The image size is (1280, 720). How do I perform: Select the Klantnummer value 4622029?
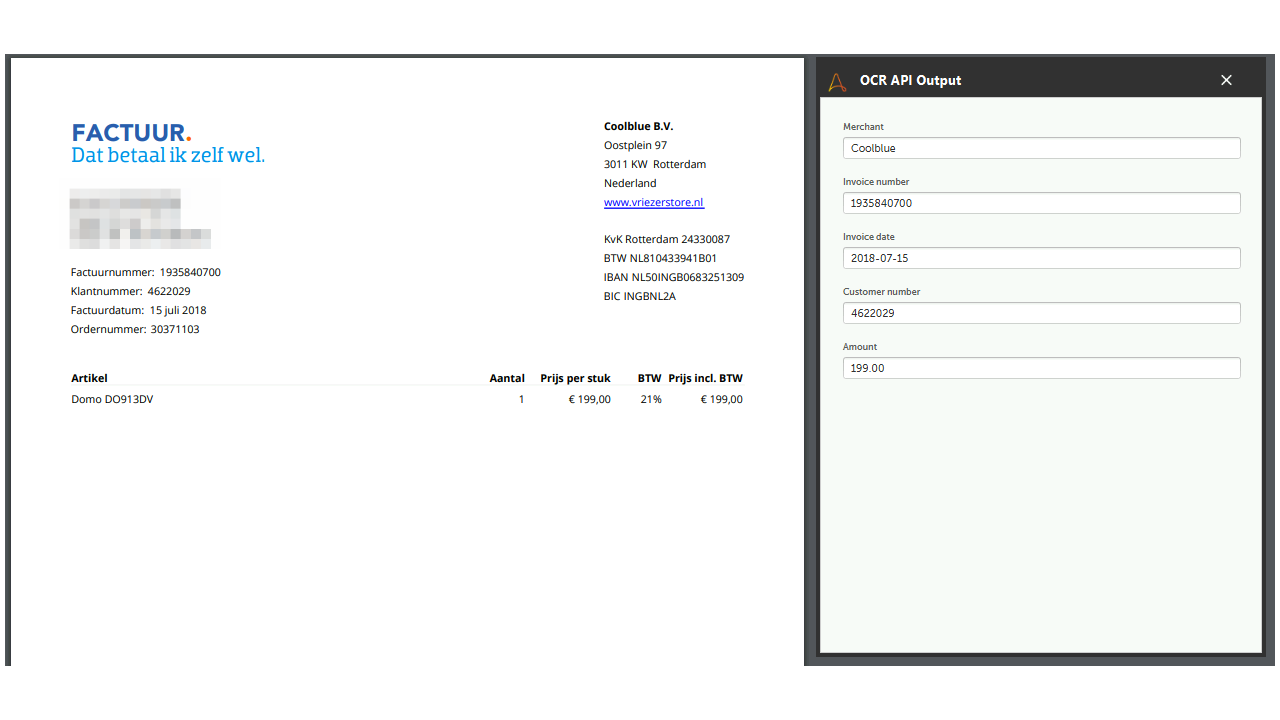coord(171,291)
